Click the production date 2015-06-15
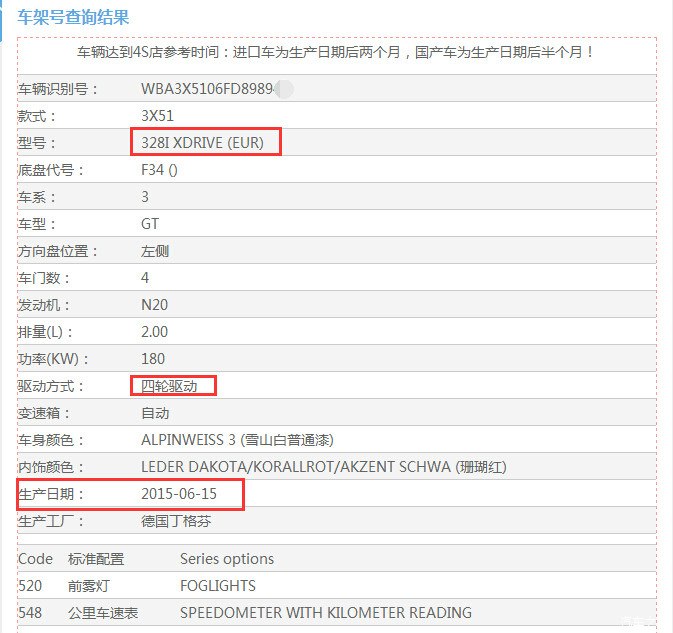The width and height of the screenshot is (673, 633). click(179, 494)
